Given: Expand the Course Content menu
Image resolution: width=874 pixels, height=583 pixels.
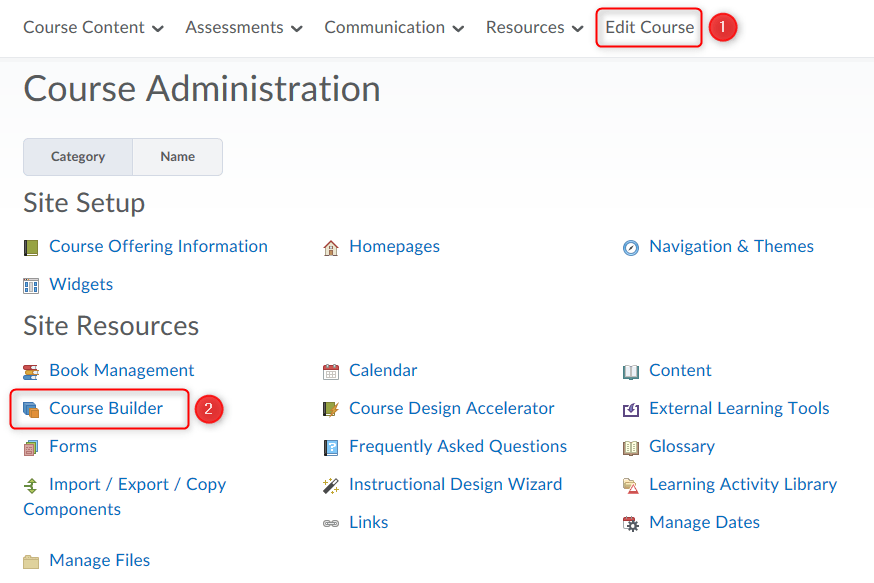Looking at the screenshot, I should (93, 28).
